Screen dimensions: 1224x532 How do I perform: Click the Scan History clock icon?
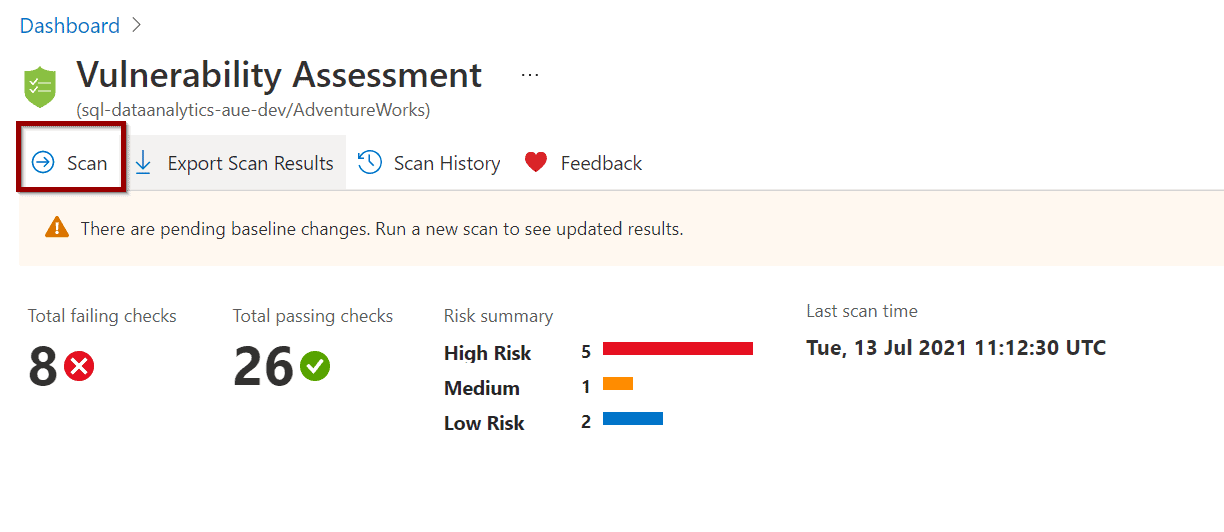pos(370,162)
